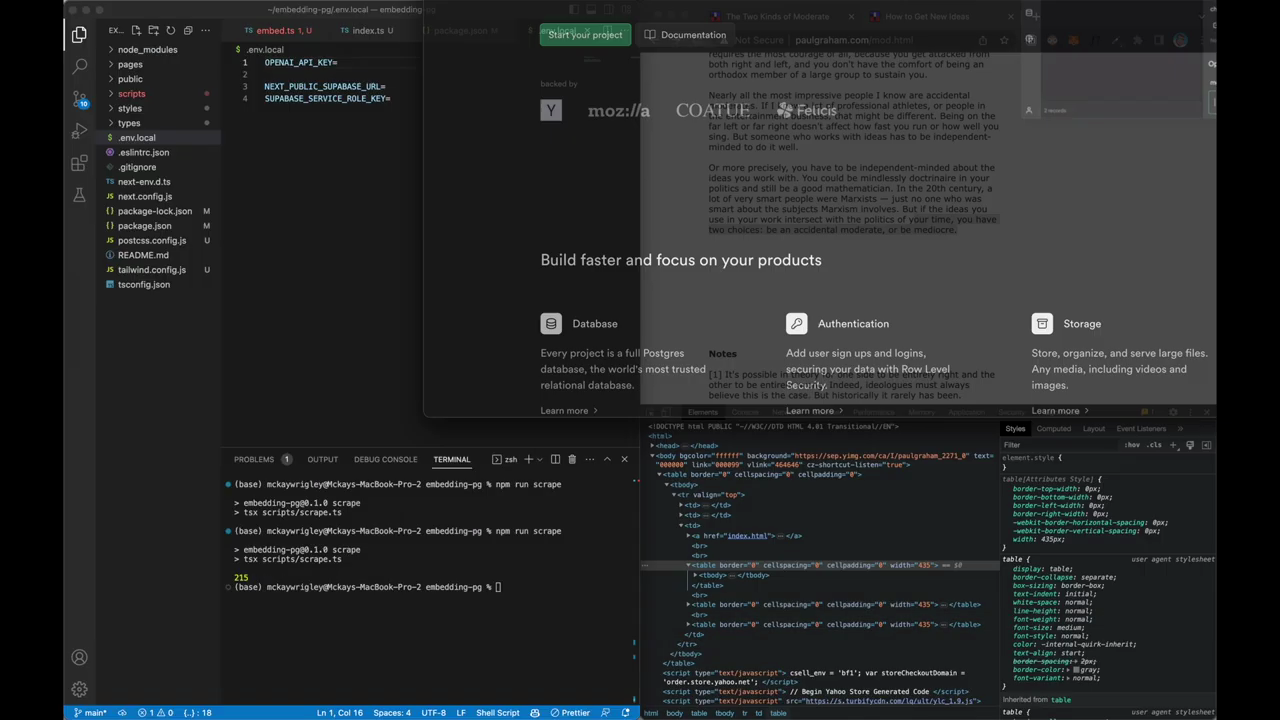Add a new terminal with plus icon
The width and height of the screenshot is (1280, 720).
pyautogui.click(x=528, y=459)
